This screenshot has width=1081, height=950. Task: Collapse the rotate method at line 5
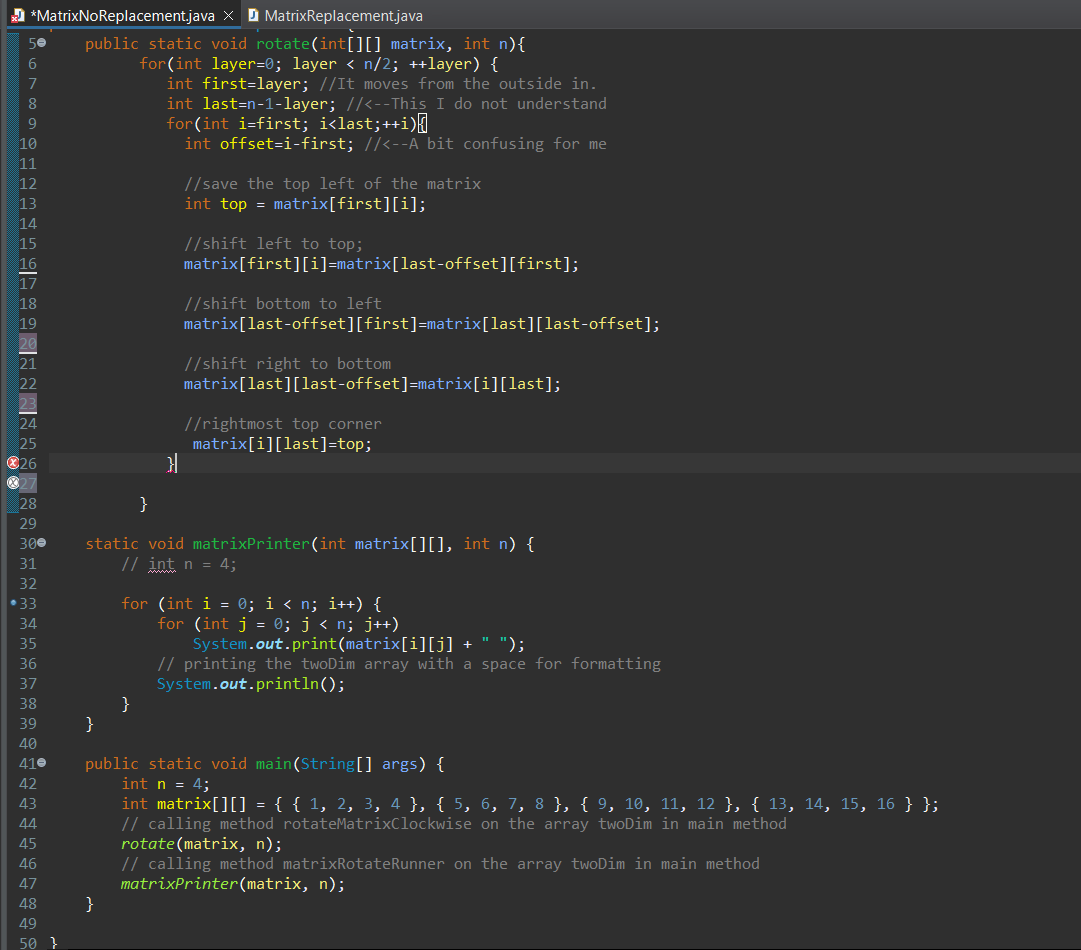41,43
